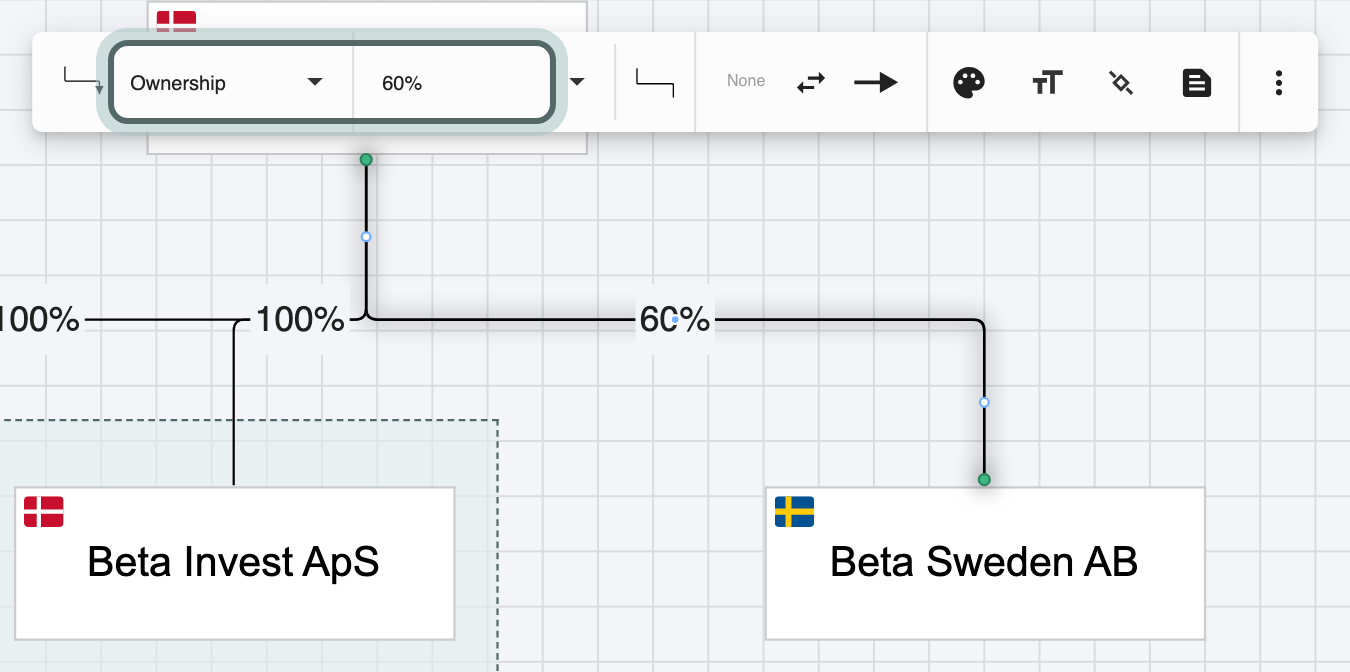Click the midpoint handle on the upper vertical segment

click(x=366, y=237)
